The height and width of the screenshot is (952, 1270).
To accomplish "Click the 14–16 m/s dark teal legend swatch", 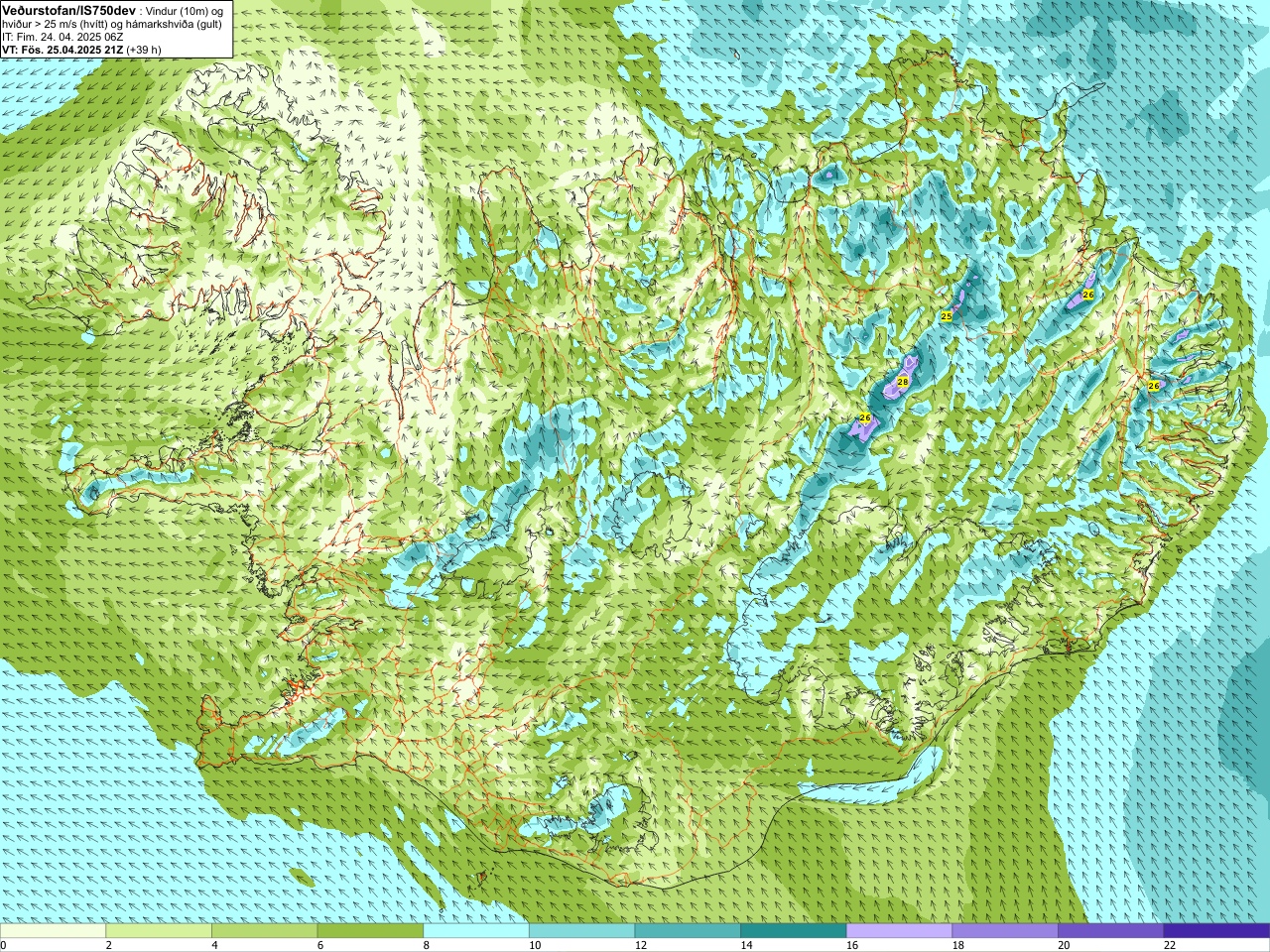I will pyautogui.click(x=794, y=931).
